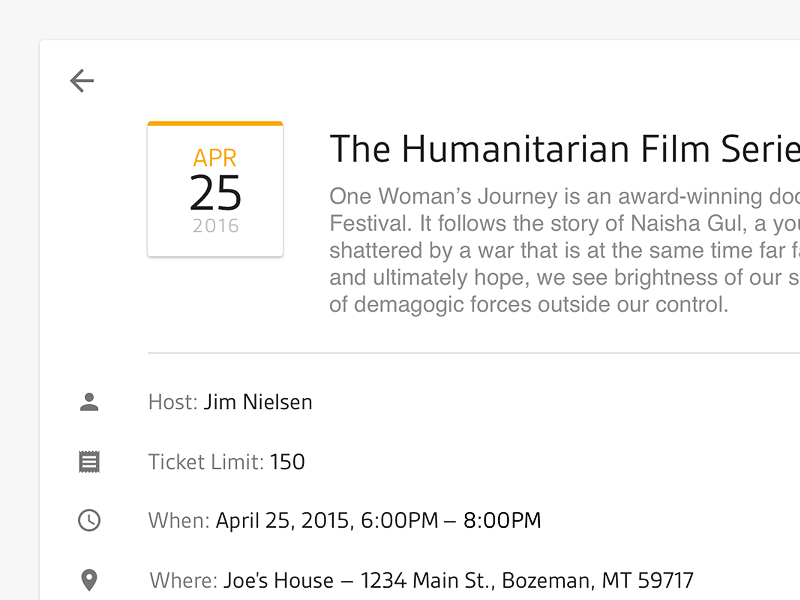Image resolution: width=800 pixels, height=600 pixels.
Task: Click the Where: label
Action: point(184,580)
